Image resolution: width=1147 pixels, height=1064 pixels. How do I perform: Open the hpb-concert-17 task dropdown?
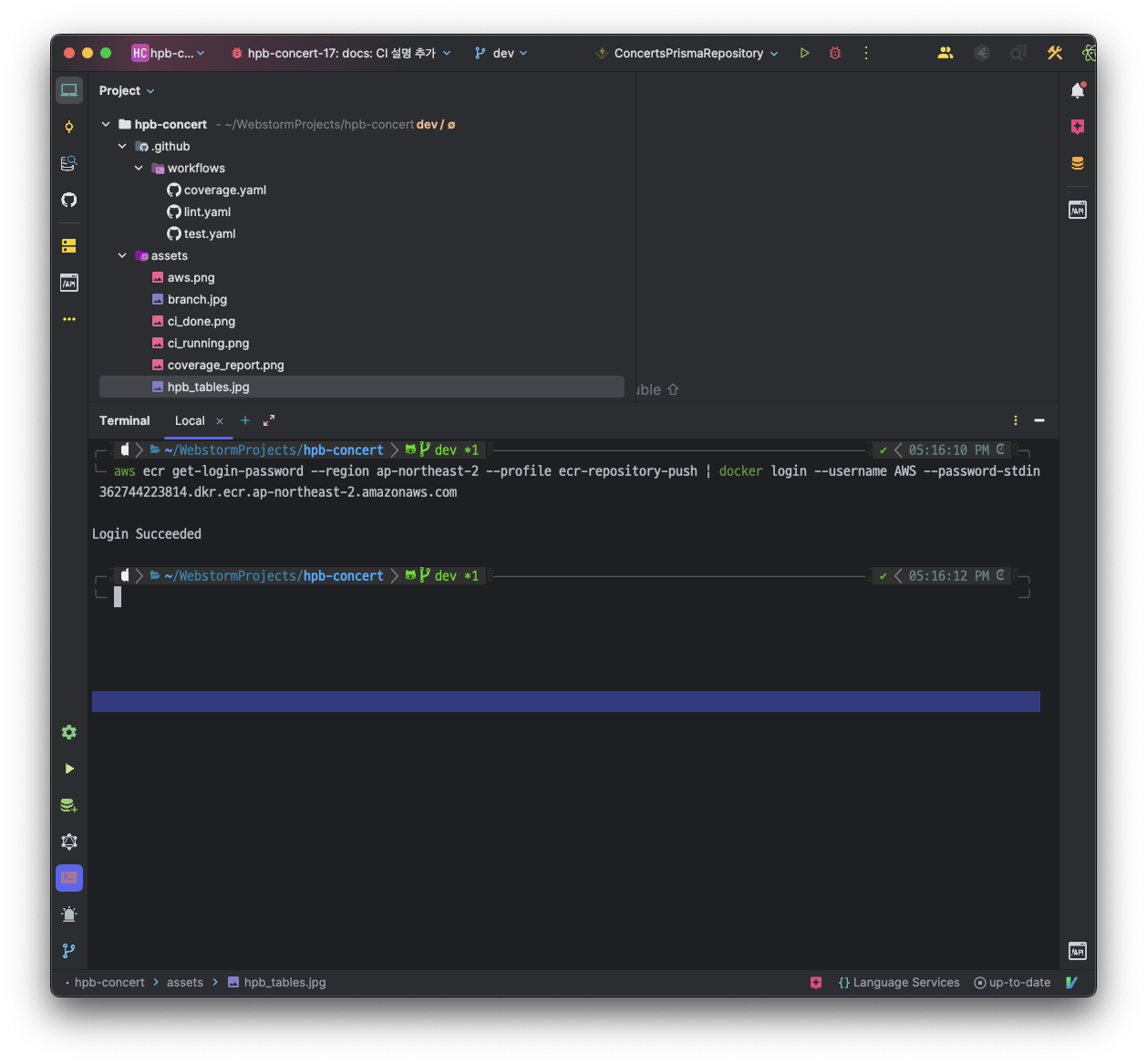(x=341, y=53)
